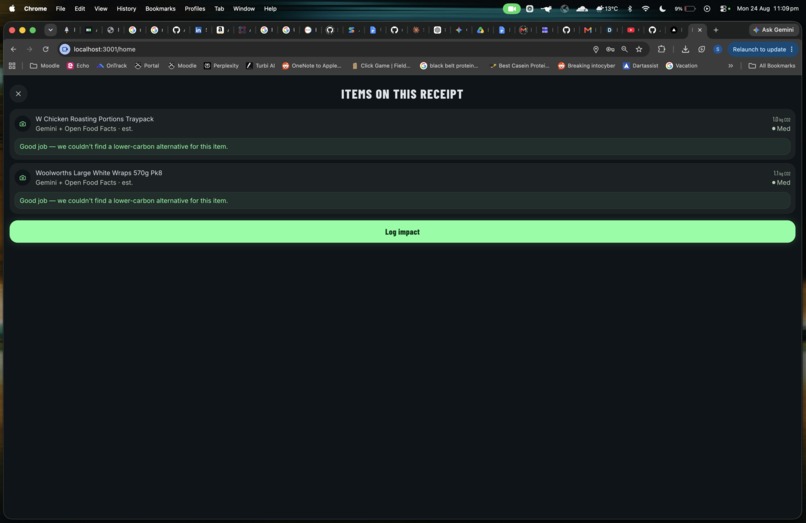Screen dimensions: 806x523
Task: Close the receipt items panel
Action: click(x=19, y=94)
